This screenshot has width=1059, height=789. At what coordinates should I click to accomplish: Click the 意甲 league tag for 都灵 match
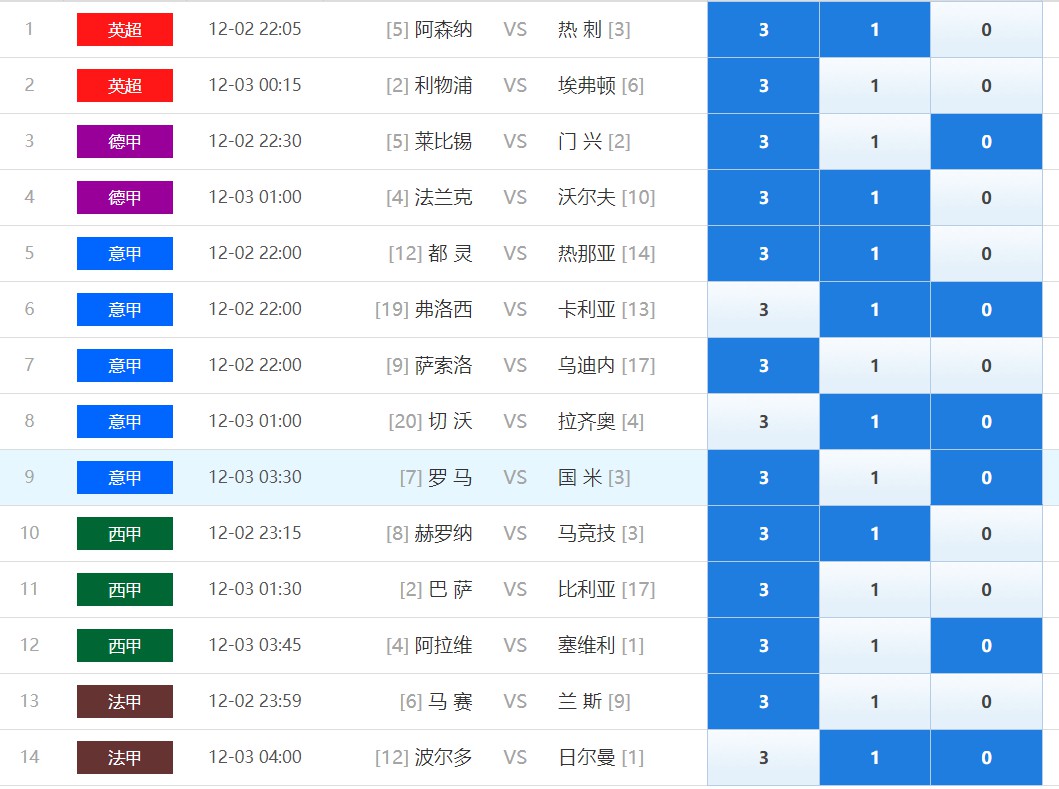(x=125, y=254)
